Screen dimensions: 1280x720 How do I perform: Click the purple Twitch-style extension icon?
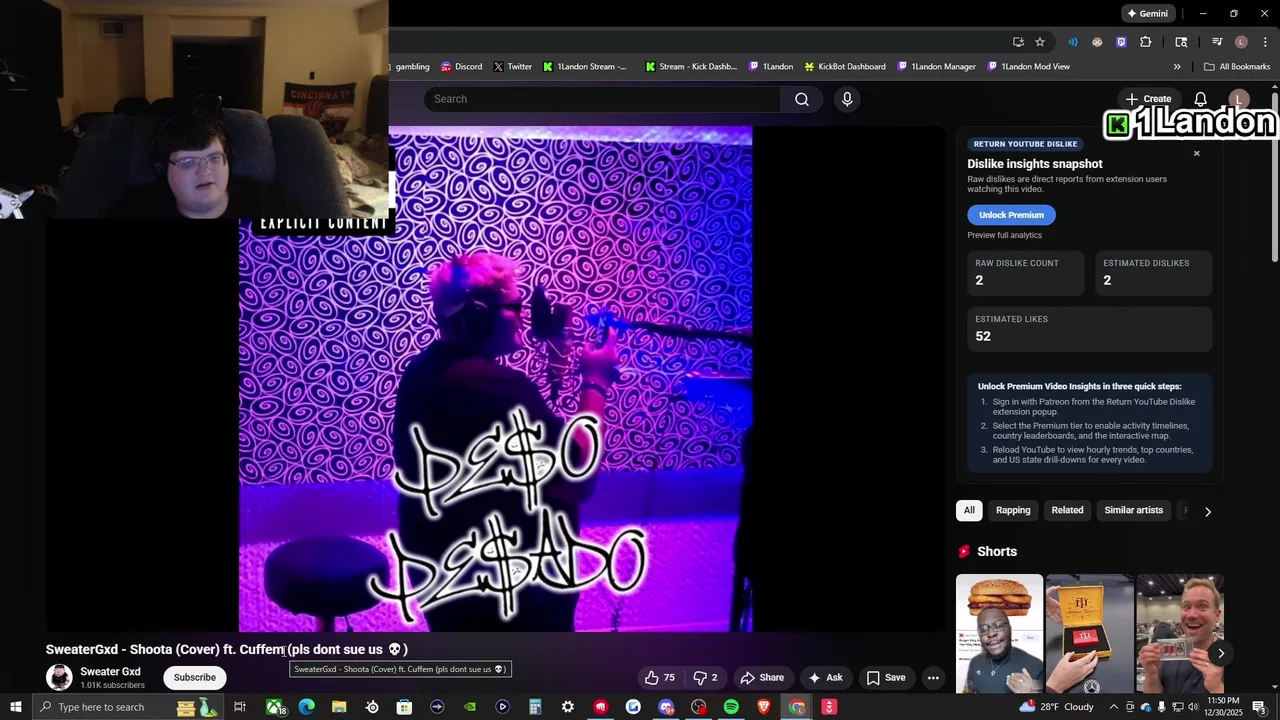coord(1121,42)
